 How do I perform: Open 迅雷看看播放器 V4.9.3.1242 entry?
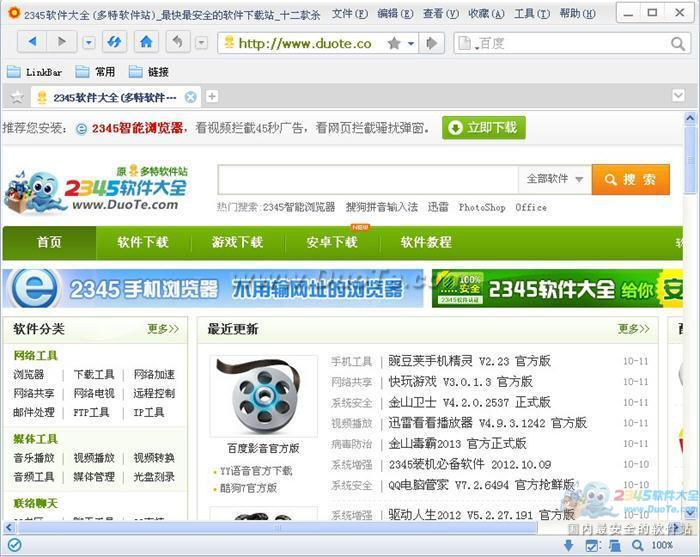(x=488, y=423)
